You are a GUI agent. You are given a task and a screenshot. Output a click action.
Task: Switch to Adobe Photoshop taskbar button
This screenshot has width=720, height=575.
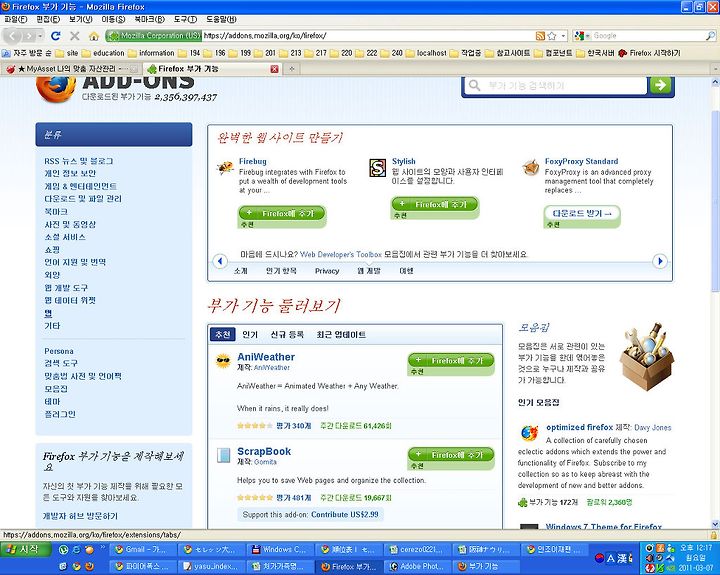point(417,566)
